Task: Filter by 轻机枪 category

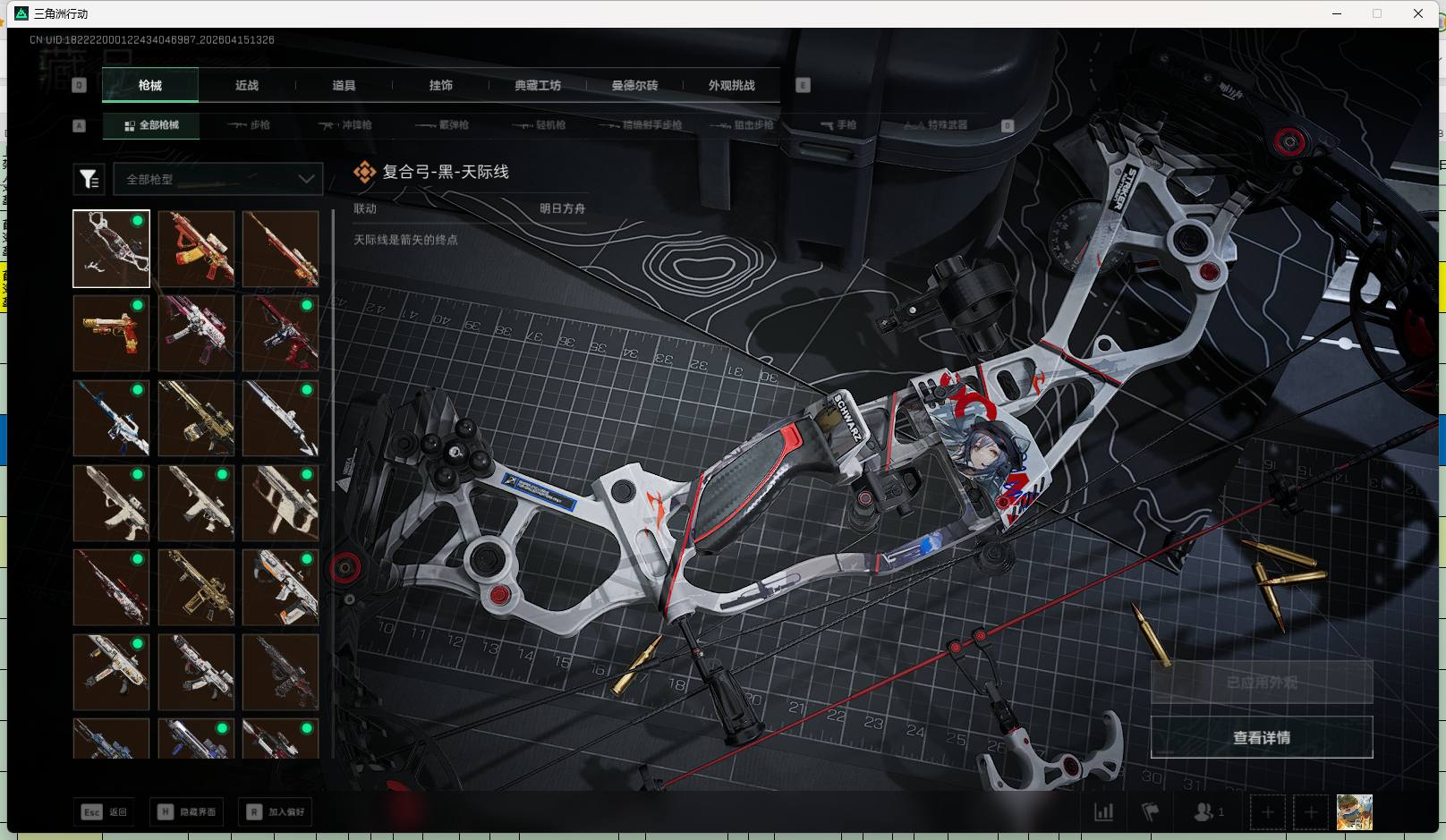Action: [x=539, y=125]
